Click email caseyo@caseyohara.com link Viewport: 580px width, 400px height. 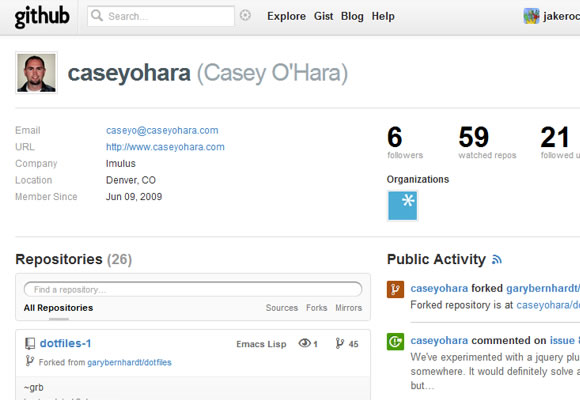162,130
